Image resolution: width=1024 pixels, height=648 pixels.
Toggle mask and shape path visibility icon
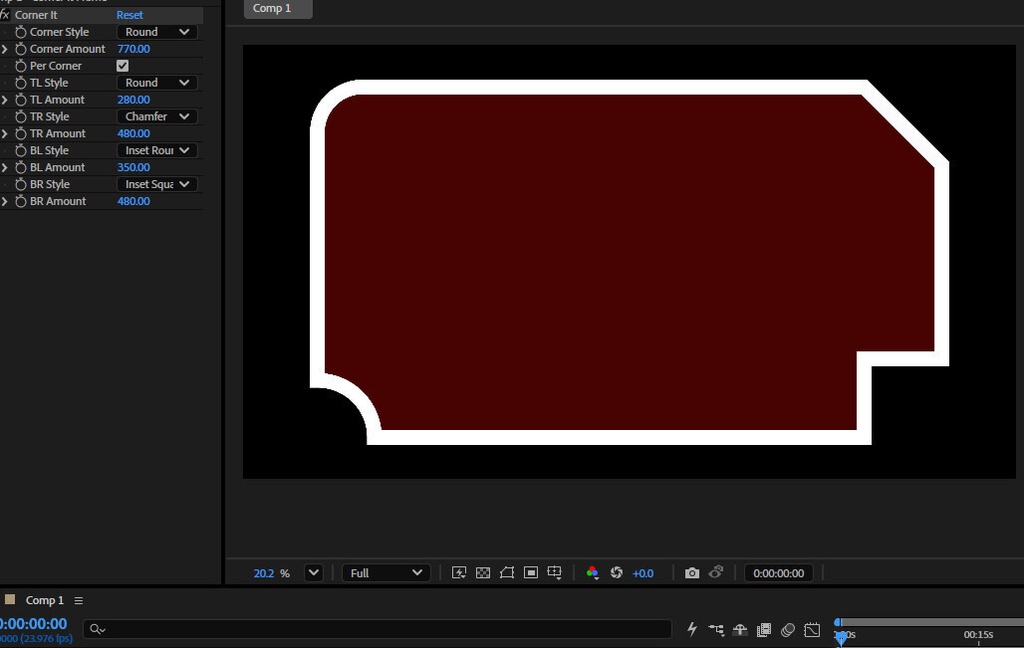[x=507, y=573]
